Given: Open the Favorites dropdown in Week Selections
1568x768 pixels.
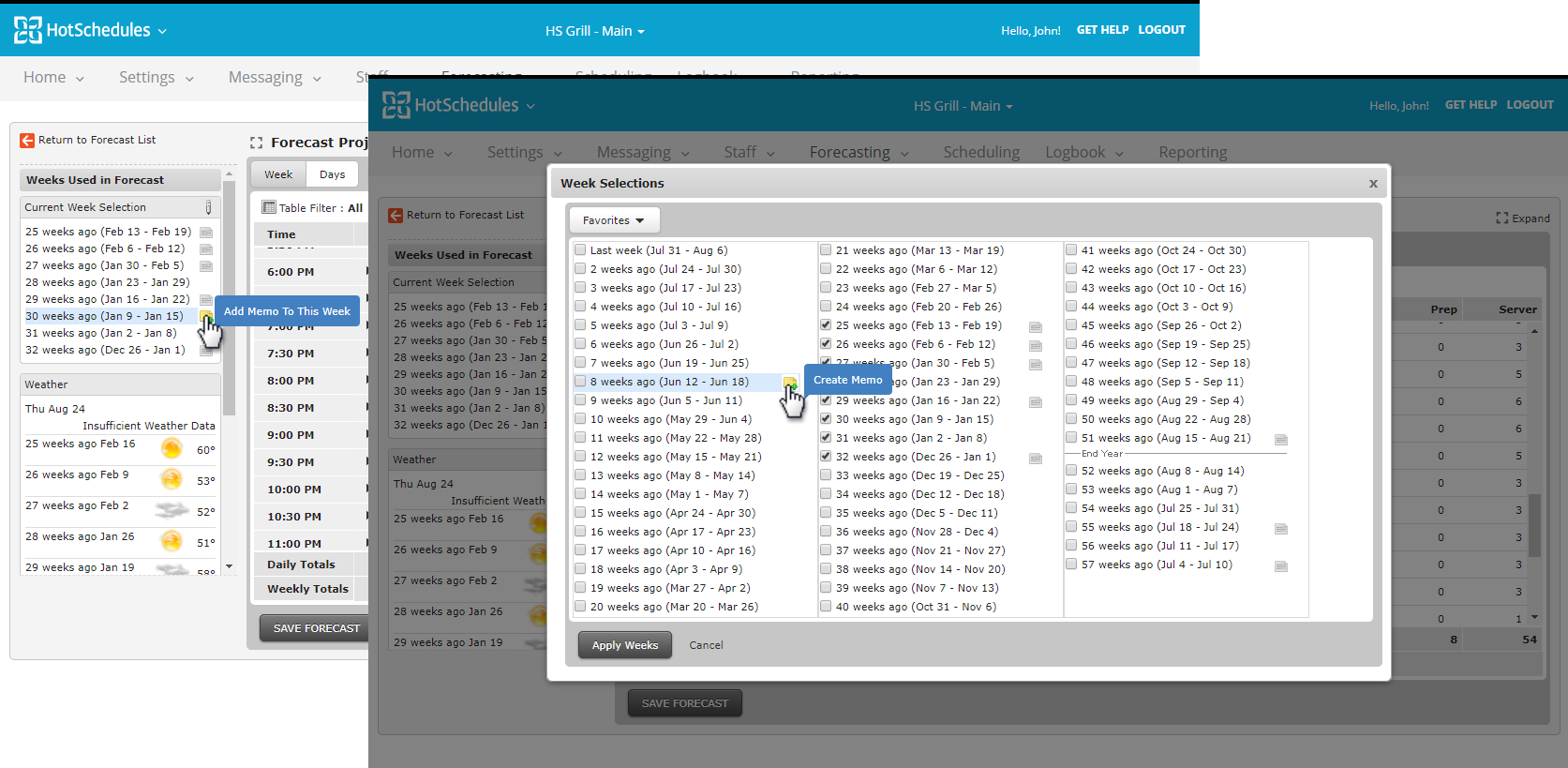Looking at the screenshot, I should point(614,220).
